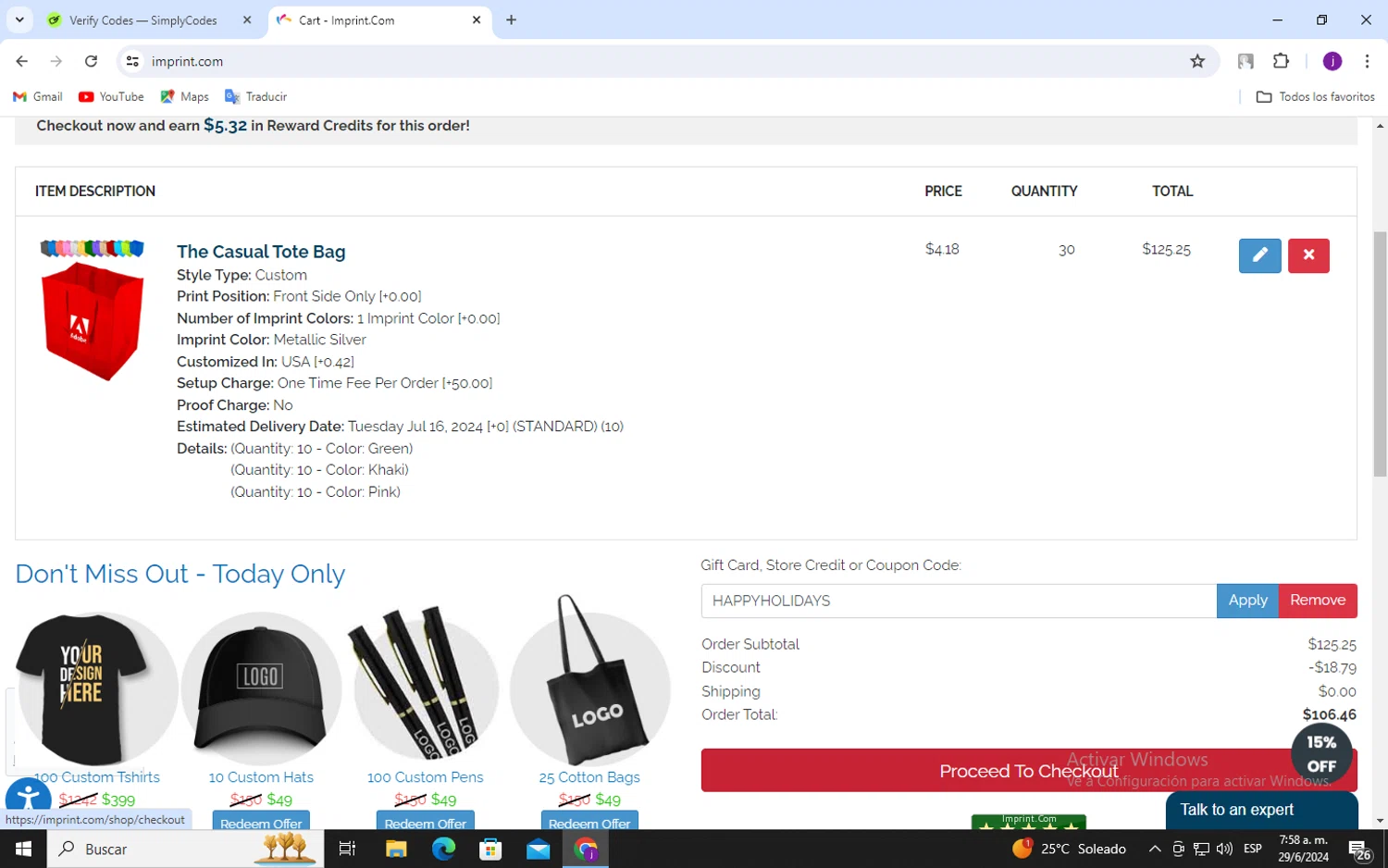Click the red tote bag thumbnail
Viewport: 1388px width, 868px height.
93,311
